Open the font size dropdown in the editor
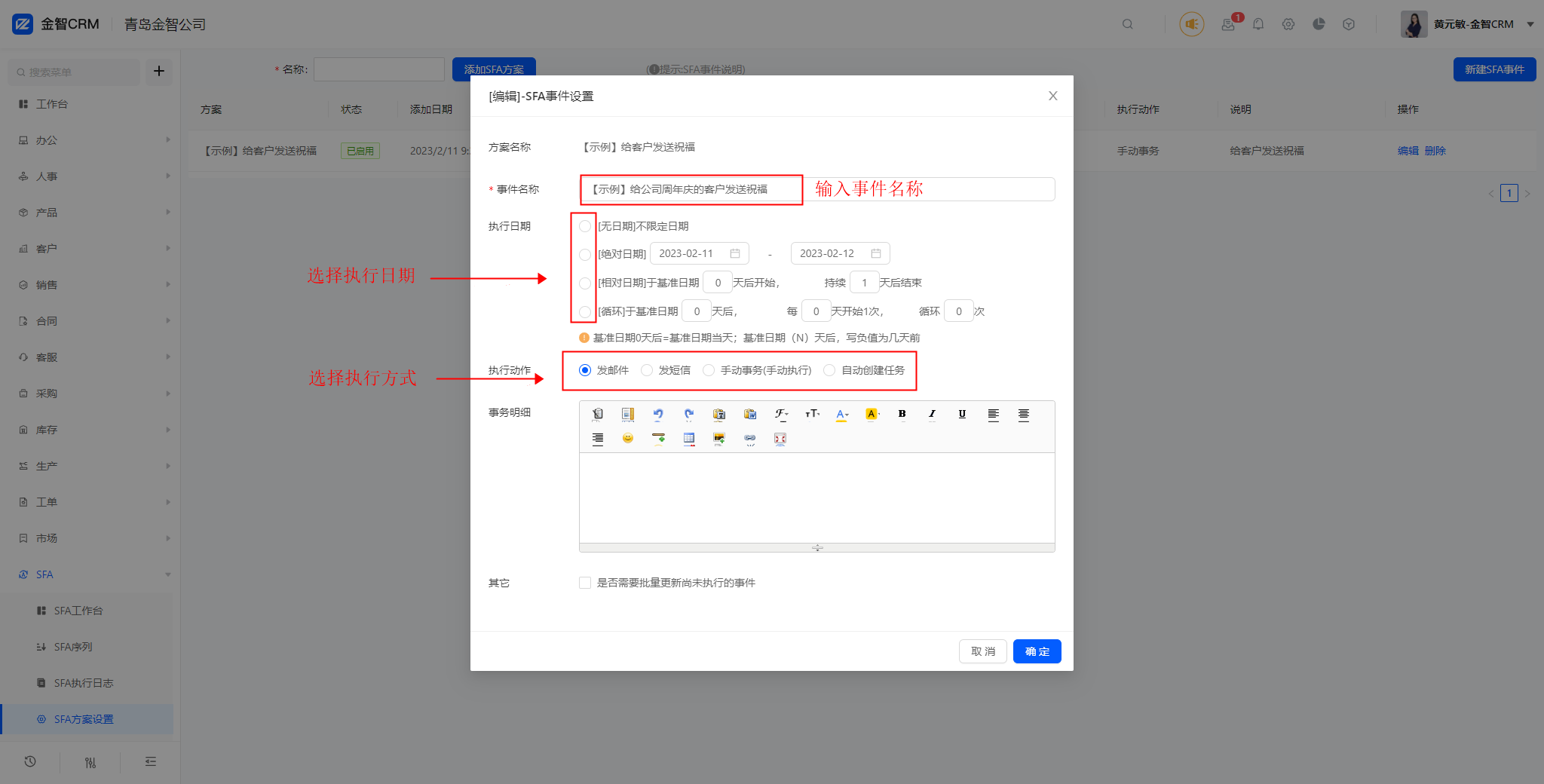Screen dimensions: 1544x784 (x=812, y=414)
